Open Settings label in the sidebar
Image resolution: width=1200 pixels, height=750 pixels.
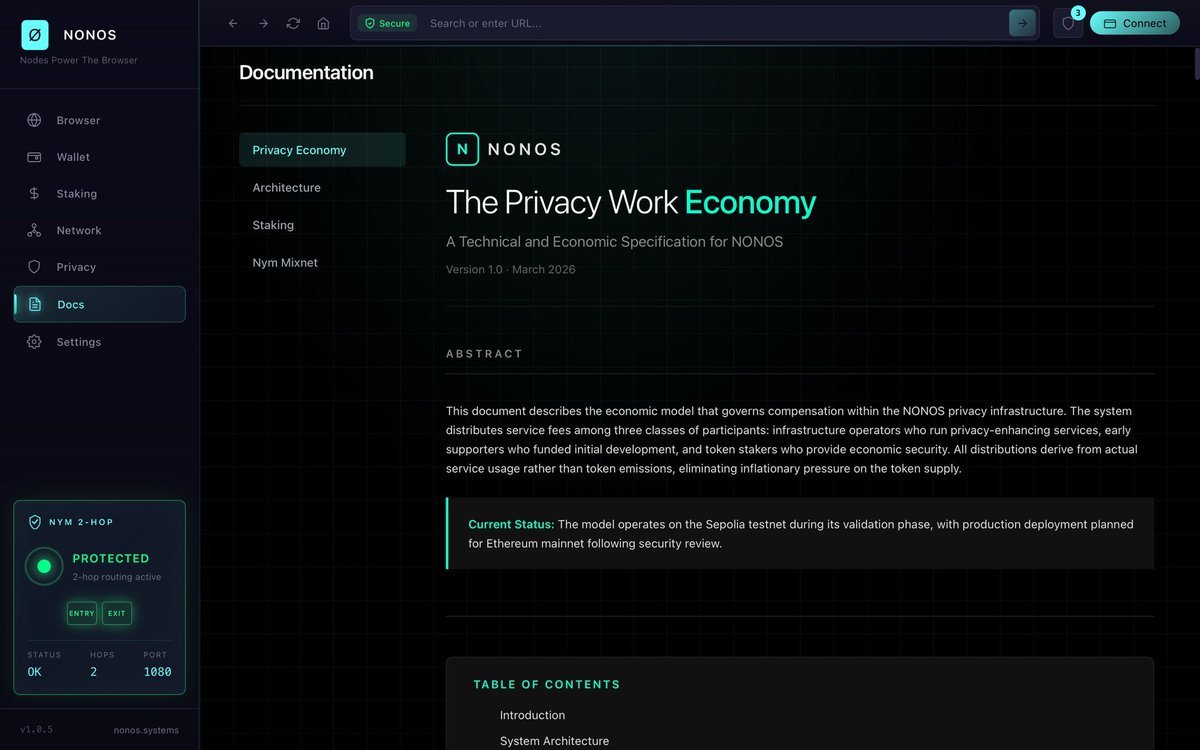click(79, 342)
